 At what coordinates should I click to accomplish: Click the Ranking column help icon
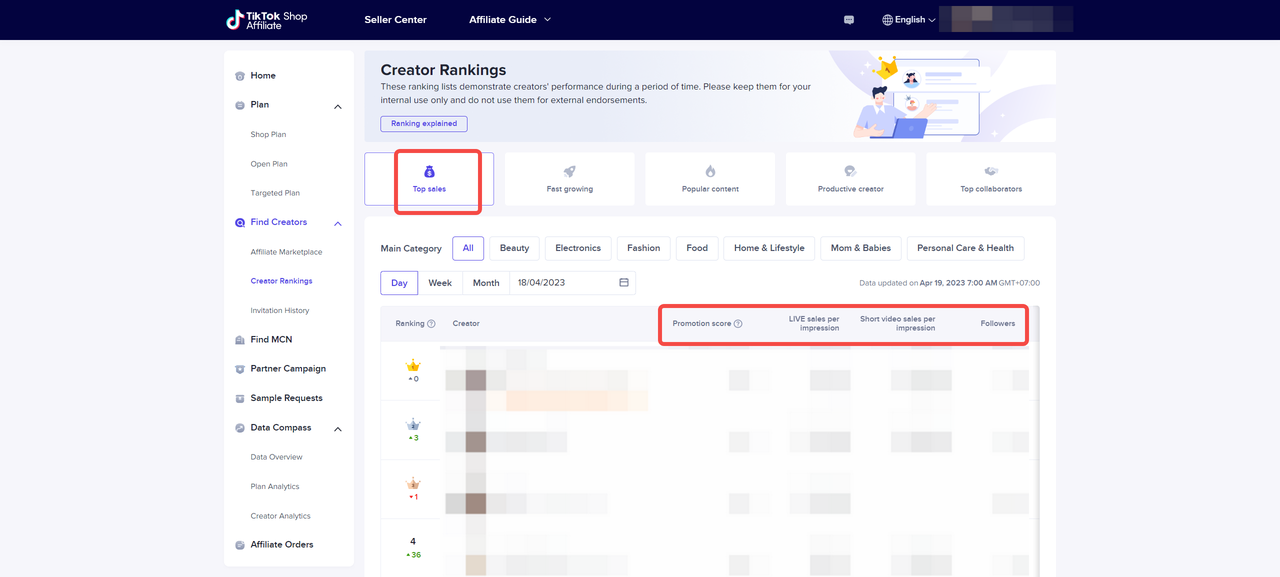tap(431, 324)
